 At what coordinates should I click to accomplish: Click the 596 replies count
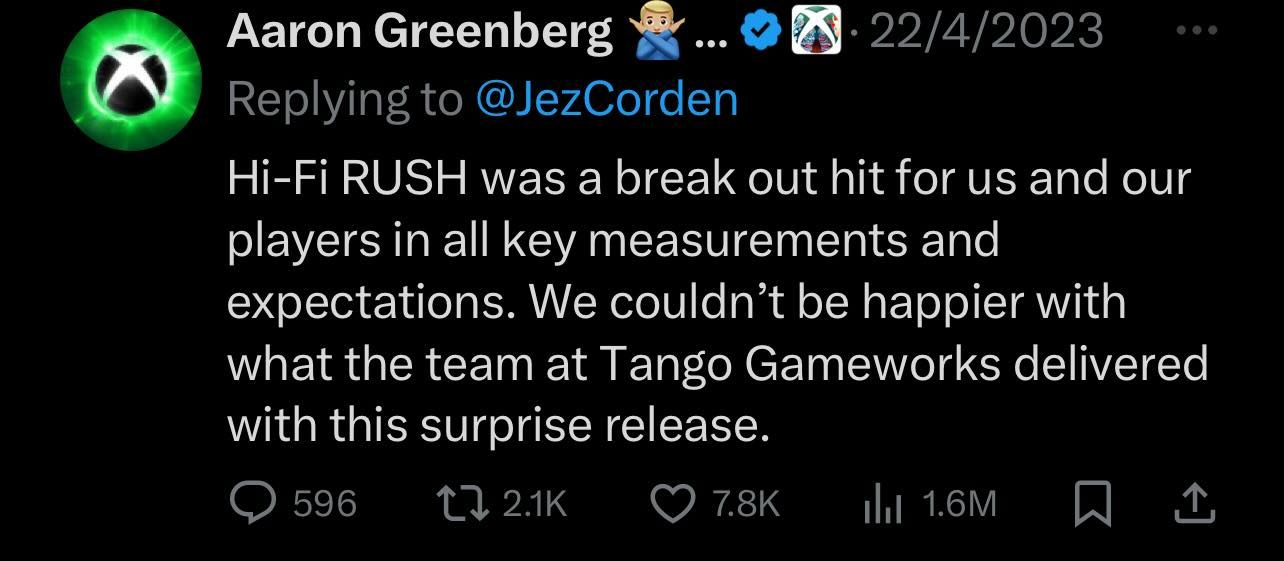325,504
